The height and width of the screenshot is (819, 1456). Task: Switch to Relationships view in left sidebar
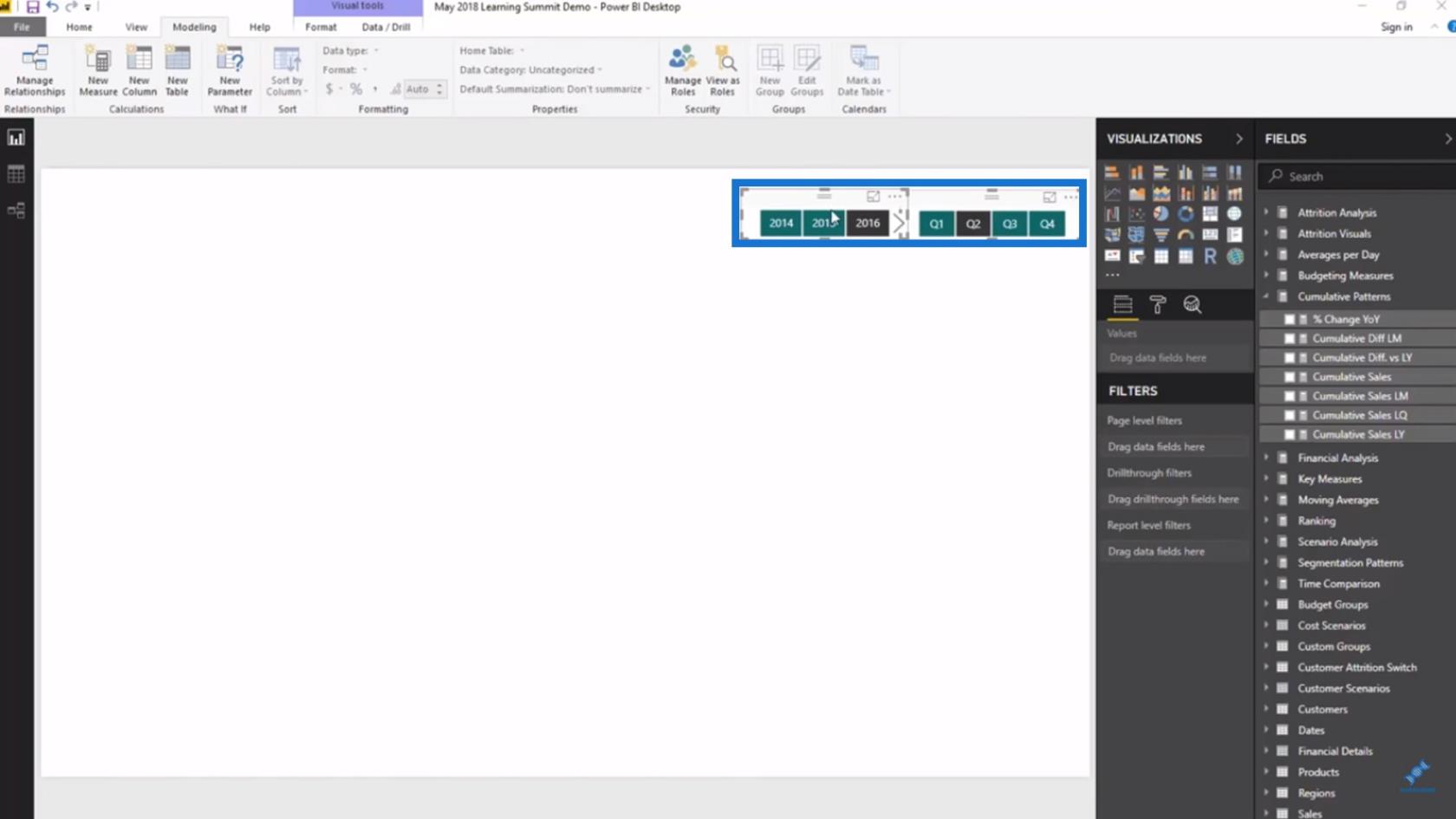[x=16, y=211]
